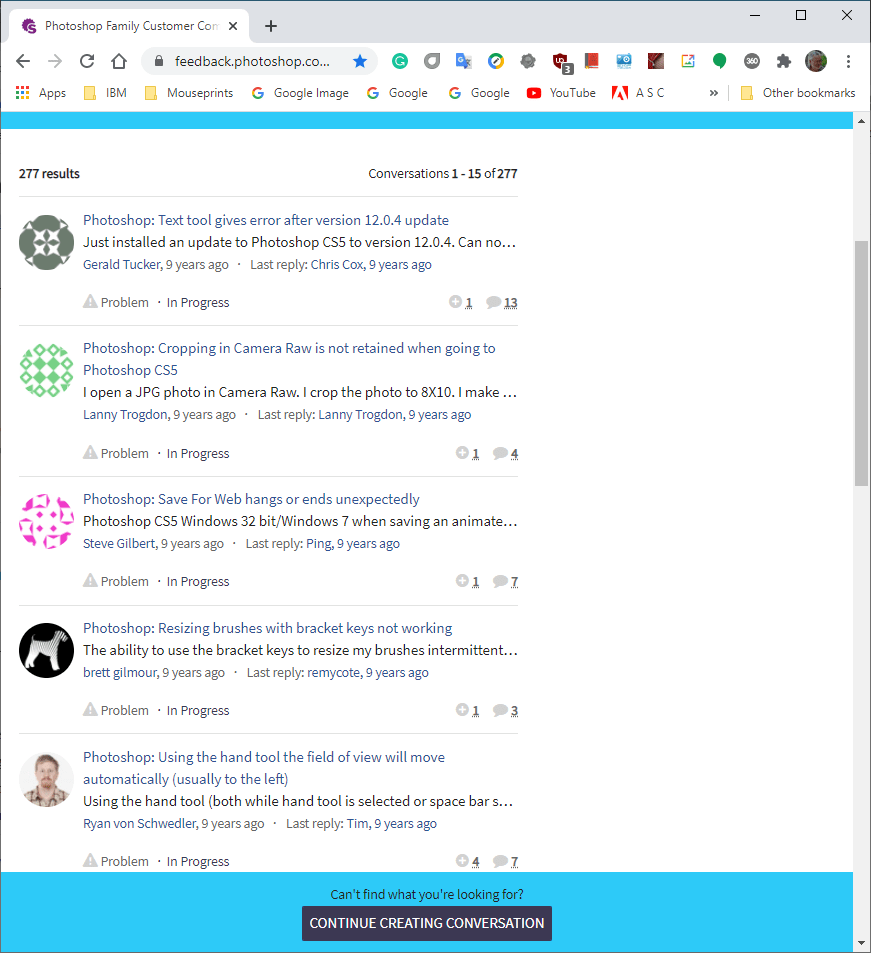Close the Photoshop Family Customer tab
Image resolution: width=871 pixels, height=953 pixels.
click(x=233, y=26)
